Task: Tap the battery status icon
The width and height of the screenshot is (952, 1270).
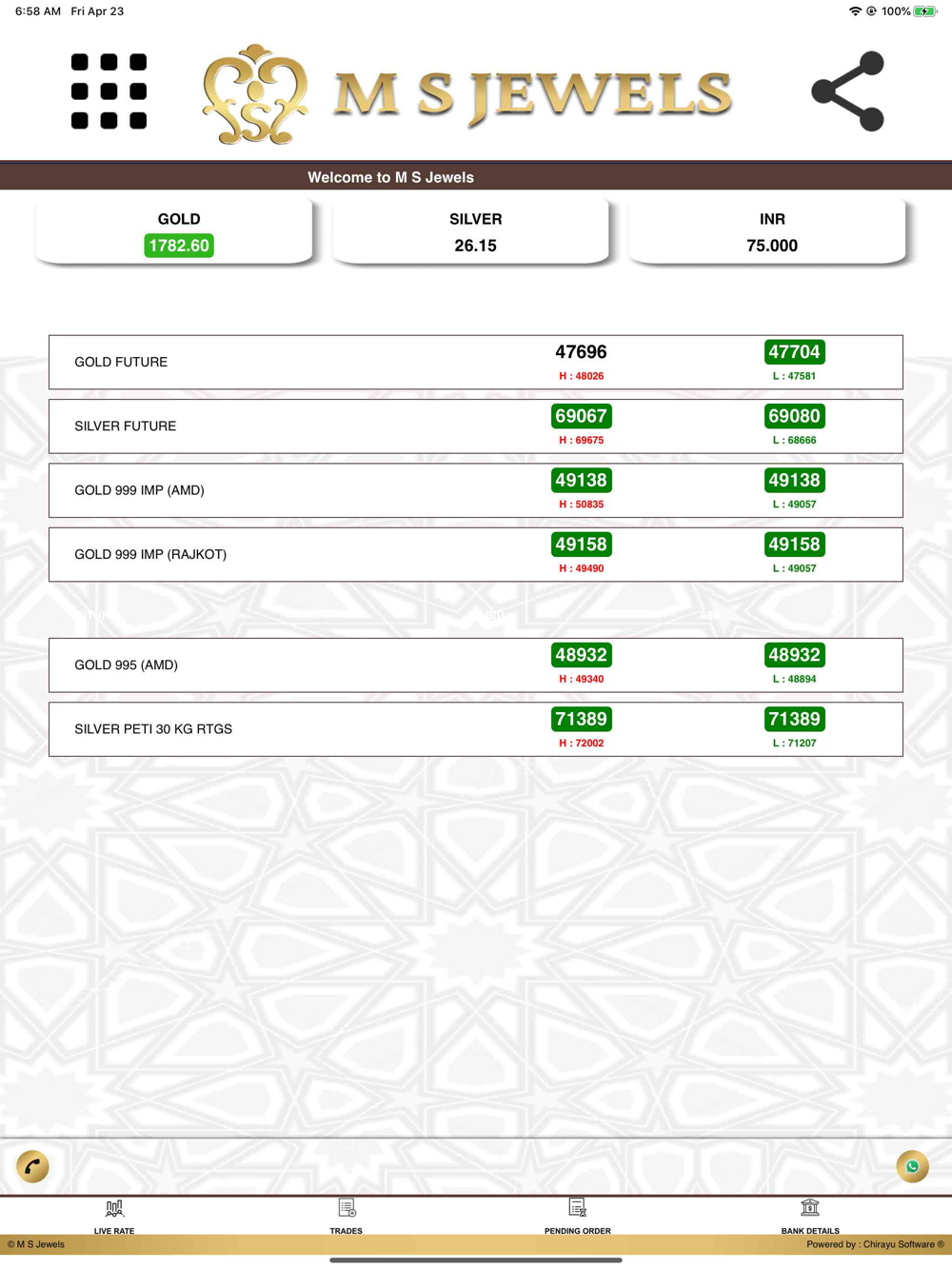Action: click(925, 11)
